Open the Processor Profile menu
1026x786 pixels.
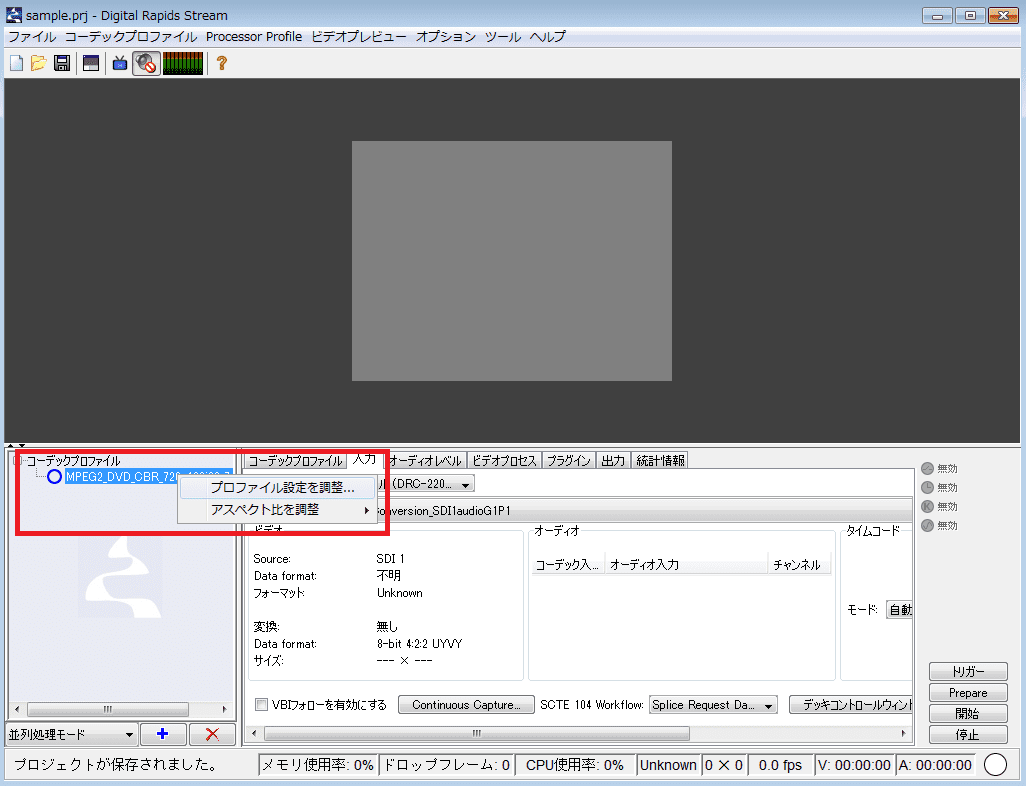(254, 37)
